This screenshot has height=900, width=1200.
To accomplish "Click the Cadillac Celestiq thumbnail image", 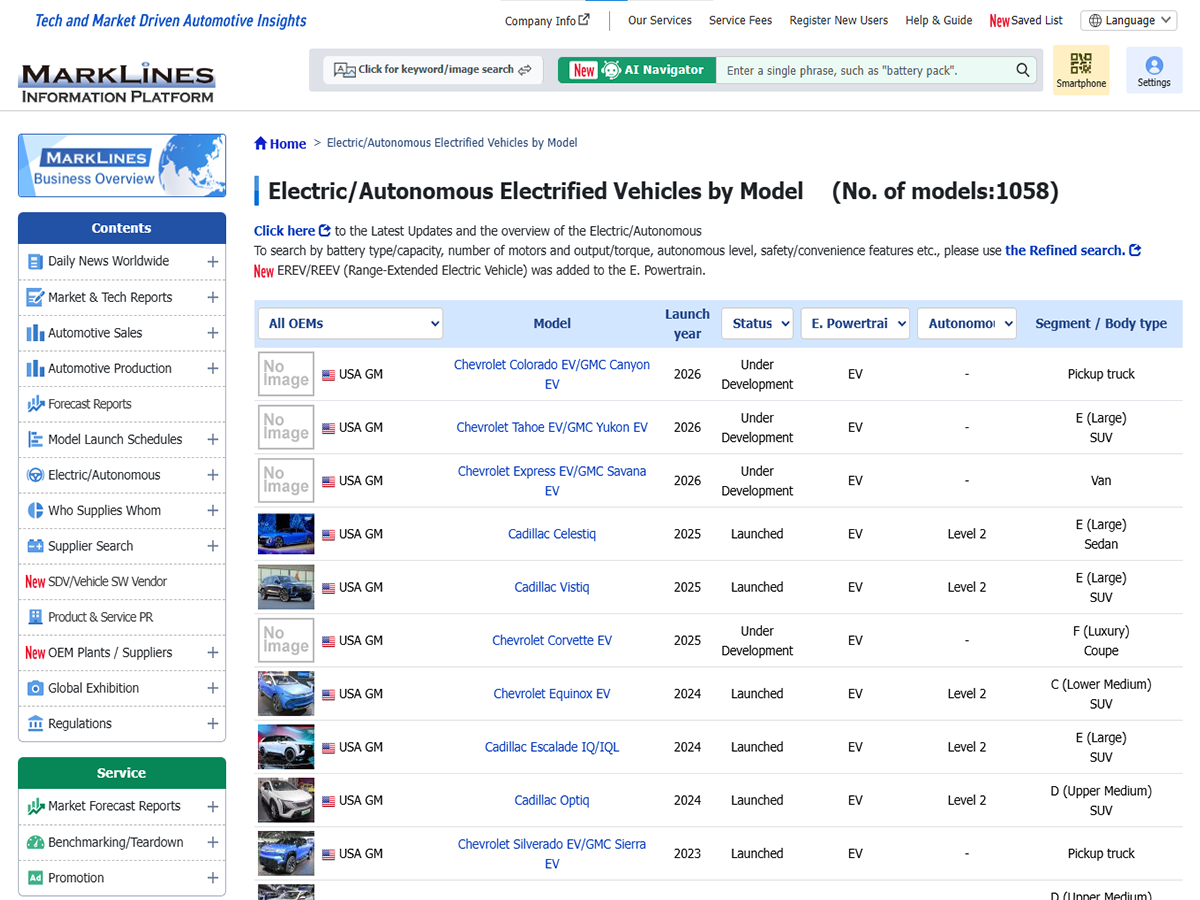I will click(x=286, y=534).
